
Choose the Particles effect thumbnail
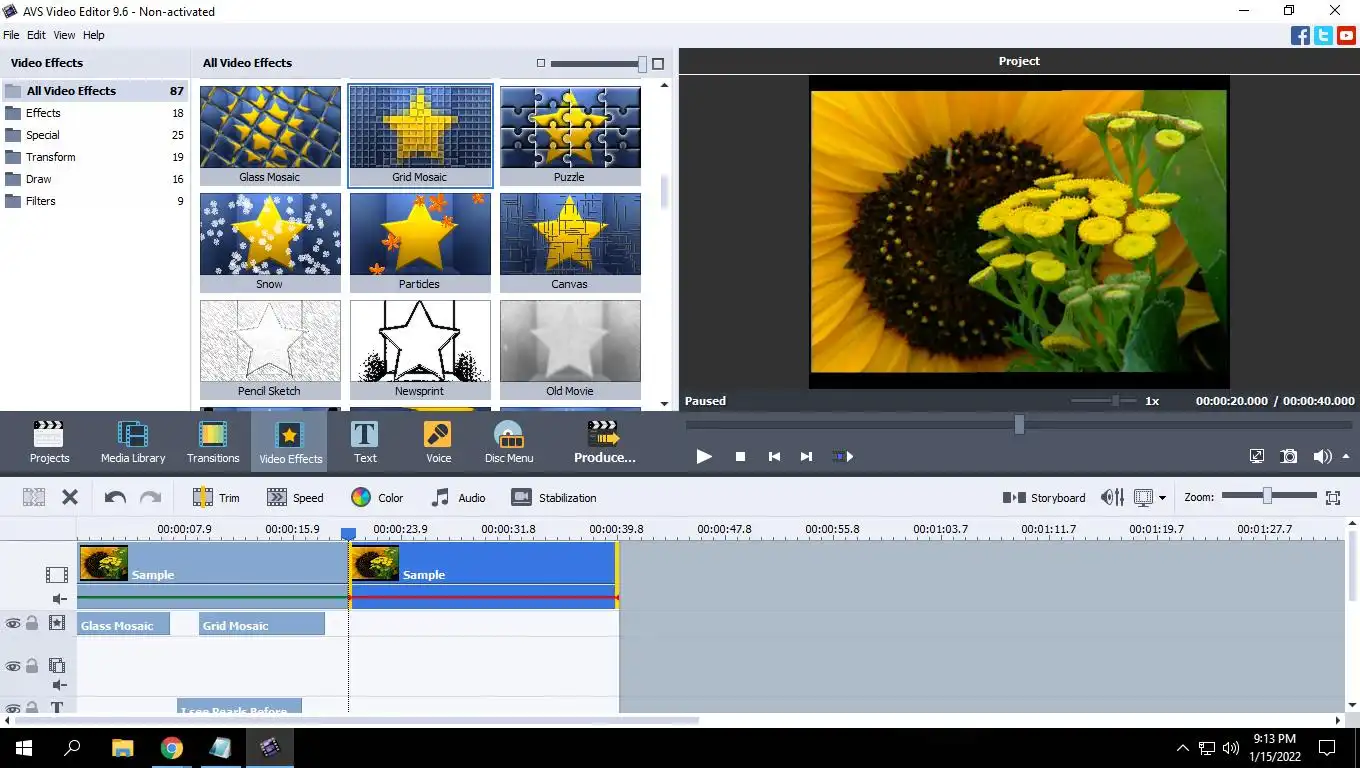click(x=420, y=242)
